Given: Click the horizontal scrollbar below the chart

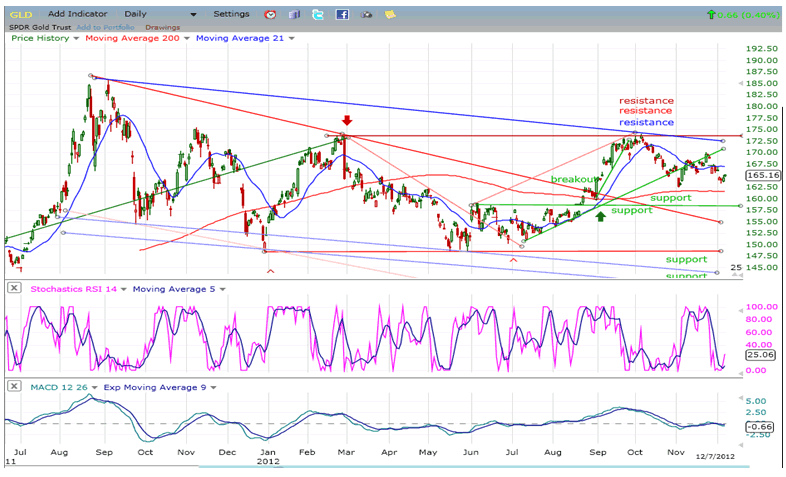Looking at the screenshot, I should 474,466.
